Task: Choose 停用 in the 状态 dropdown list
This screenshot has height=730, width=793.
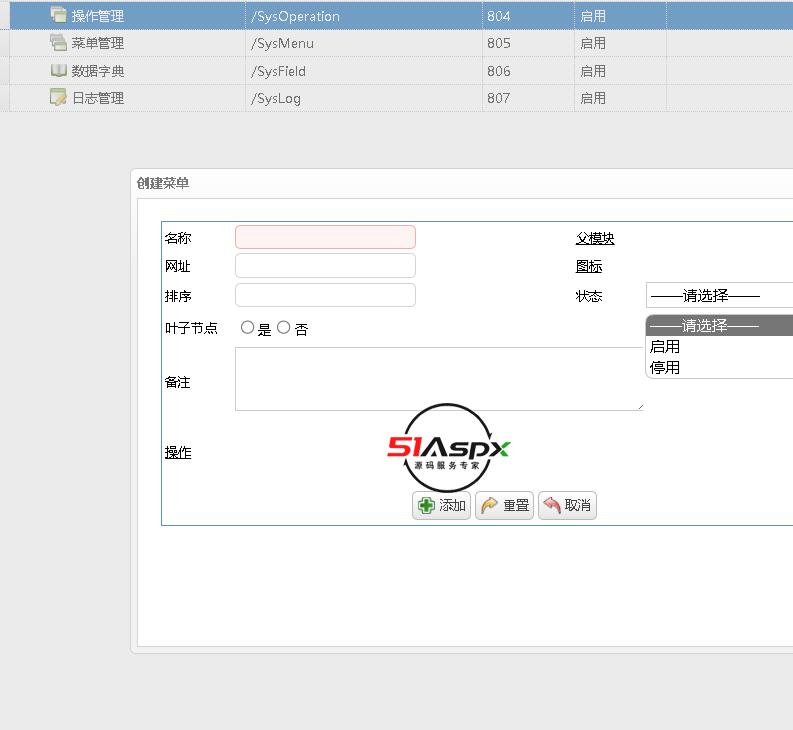Action: tap(719, 368)
